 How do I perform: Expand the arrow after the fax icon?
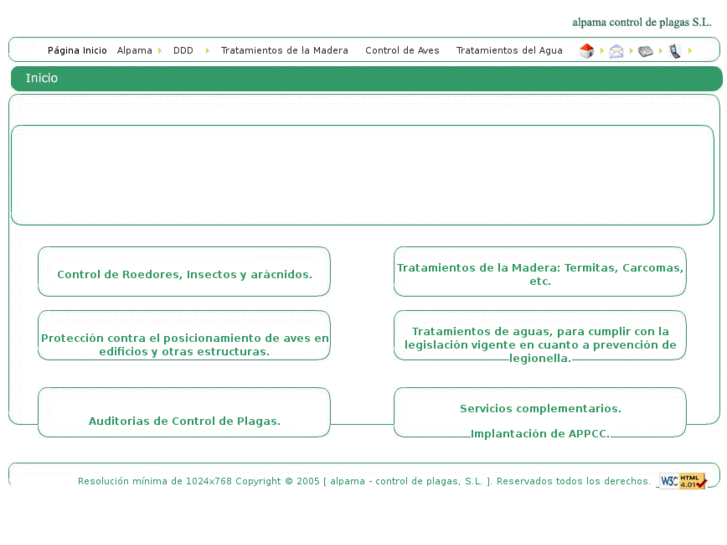tap(661, 51)
